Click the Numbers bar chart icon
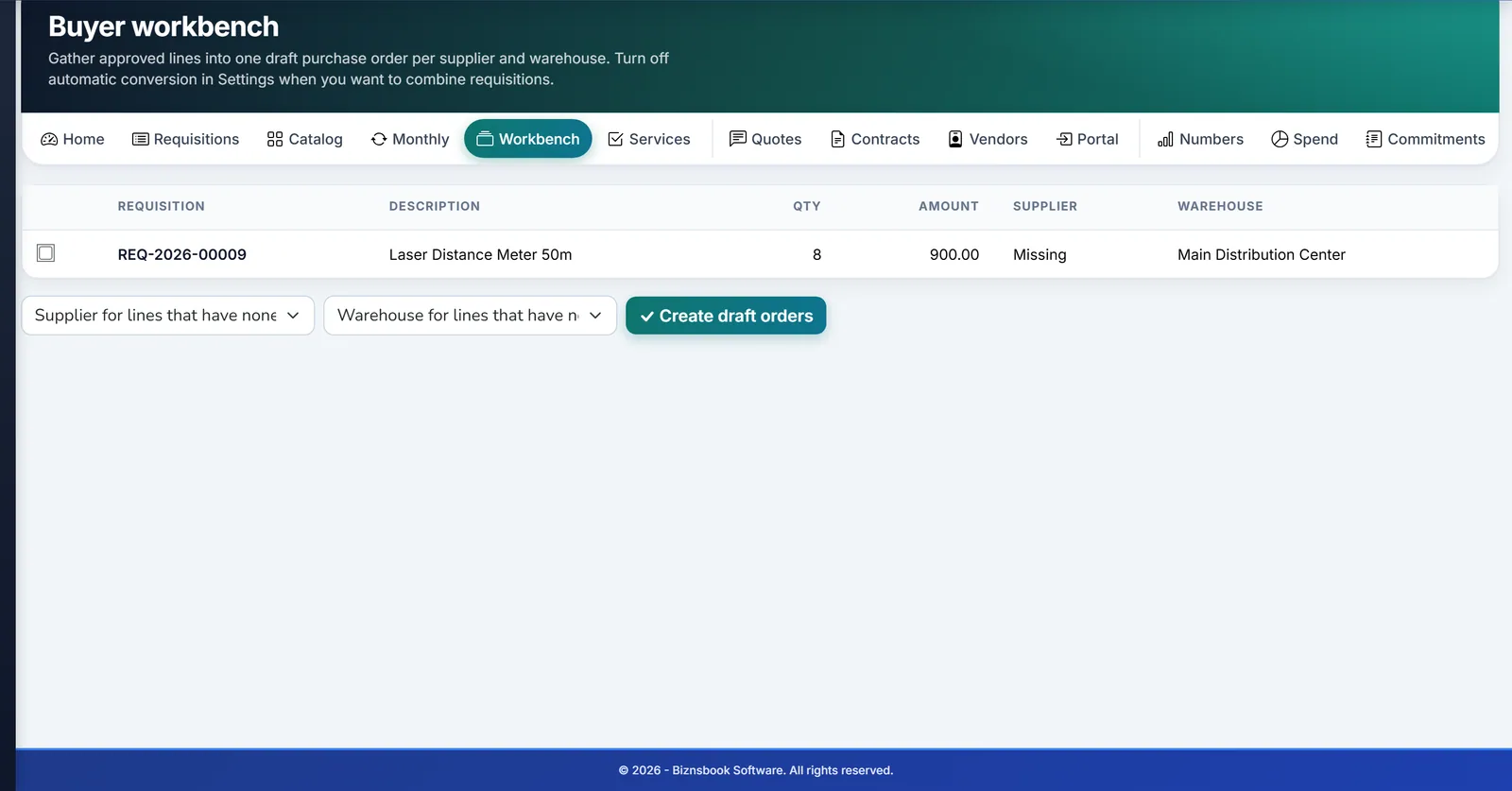1512x791 pixels. [1165, 139]
